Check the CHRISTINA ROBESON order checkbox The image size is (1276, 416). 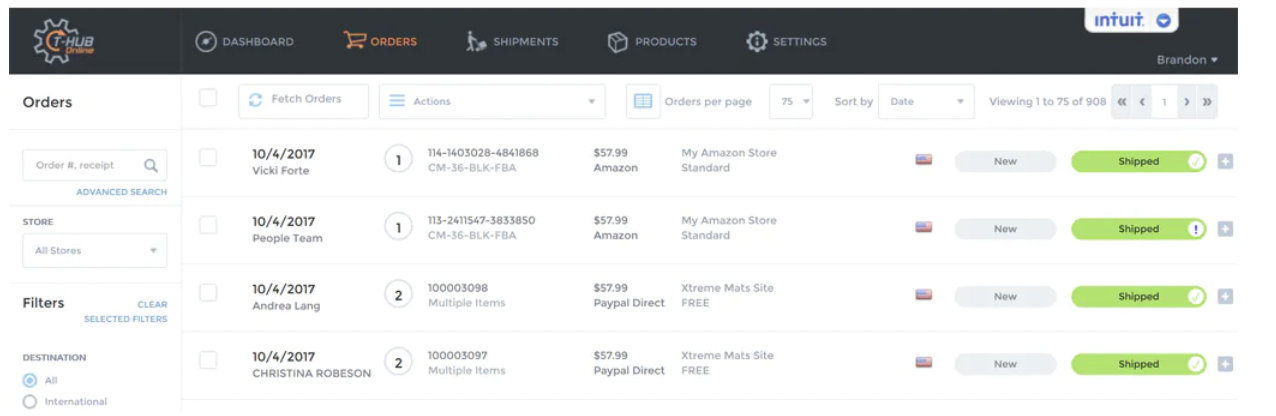[208, 360]
